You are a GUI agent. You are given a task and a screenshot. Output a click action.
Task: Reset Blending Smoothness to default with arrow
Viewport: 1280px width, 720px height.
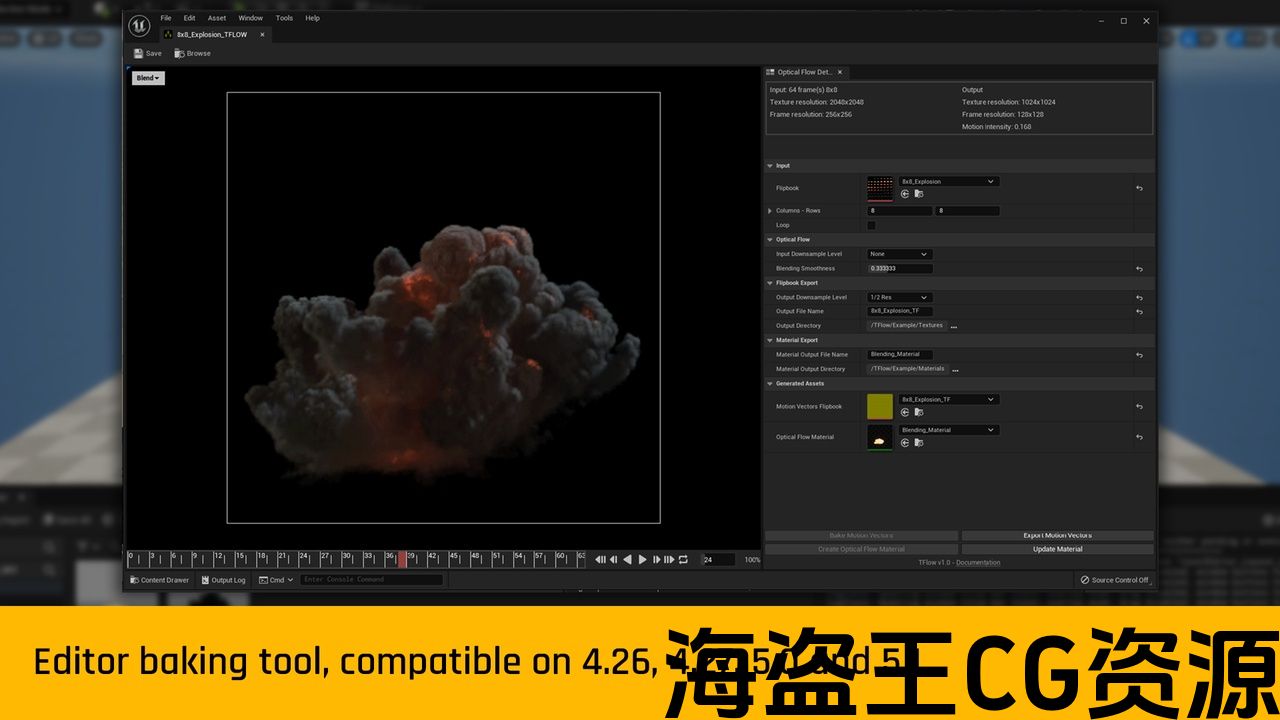click(x=1139, y=269)
